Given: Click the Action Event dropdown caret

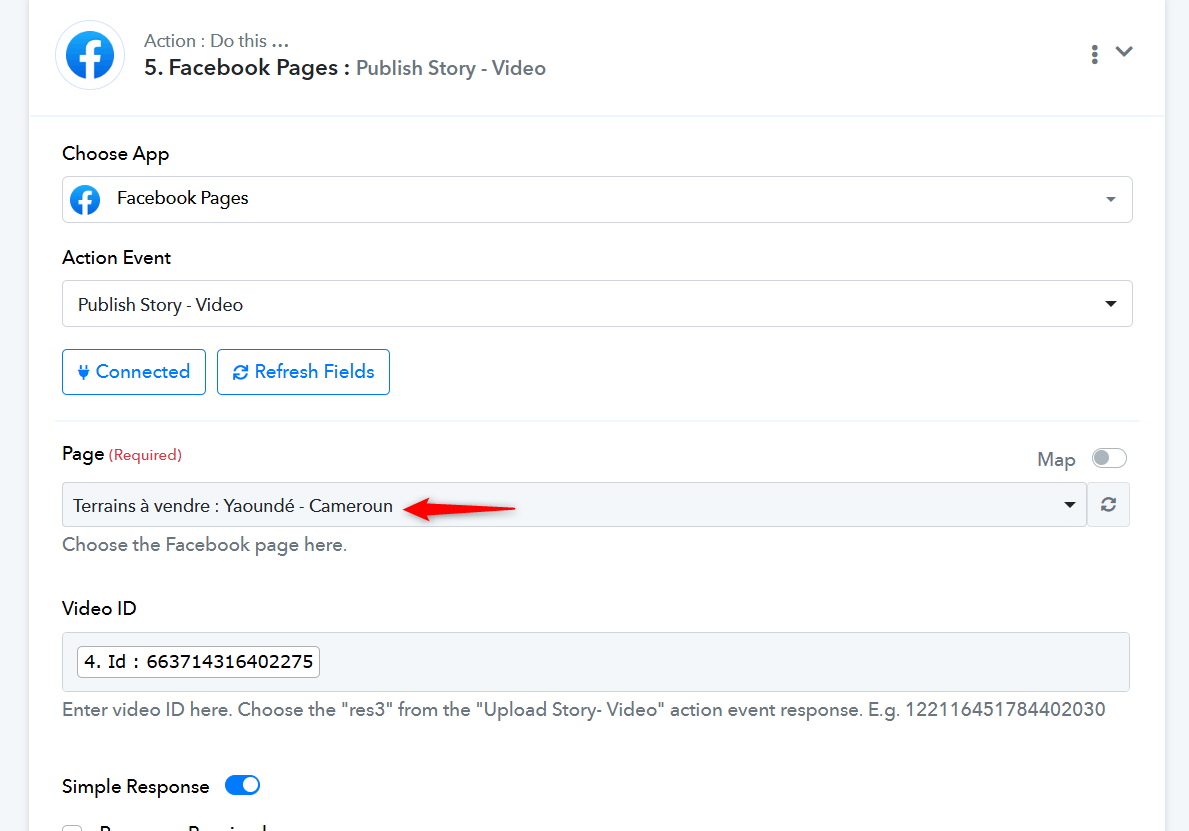Looking at the screenshot, I should pos(1110,304).
